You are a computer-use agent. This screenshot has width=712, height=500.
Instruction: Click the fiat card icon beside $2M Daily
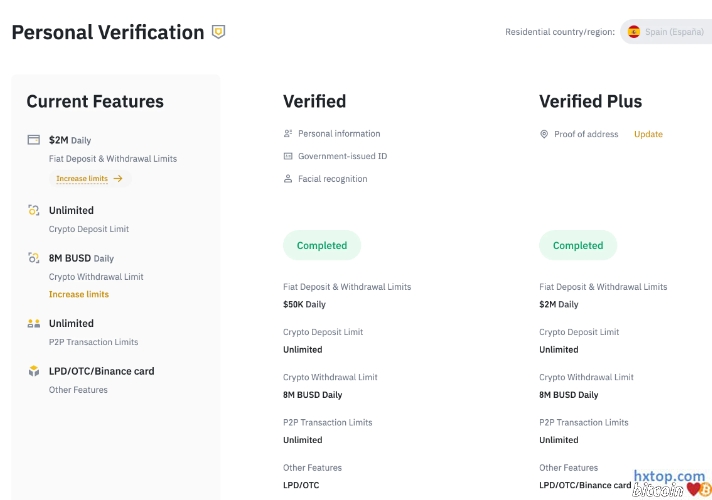[34, 140]
